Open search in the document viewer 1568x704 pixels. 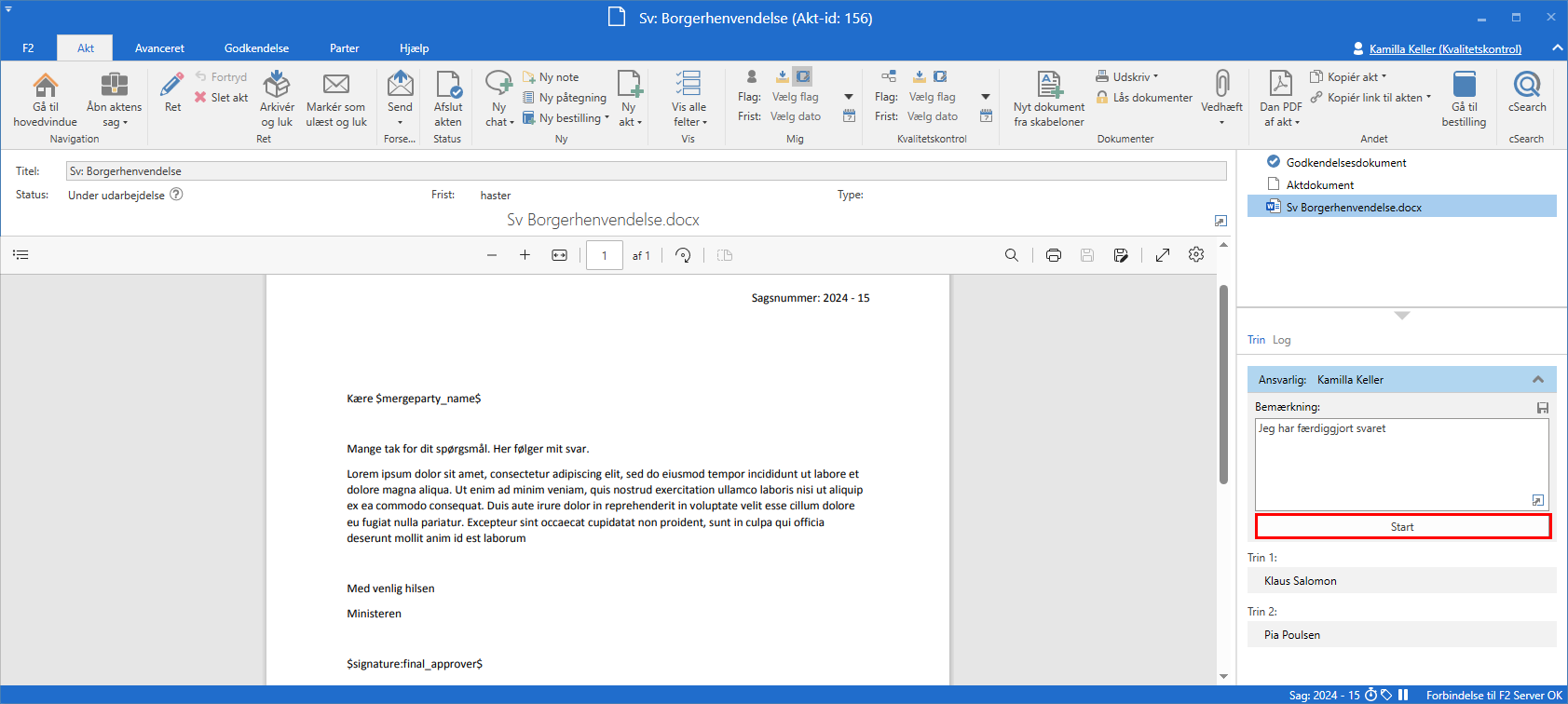click(1011, 255)
